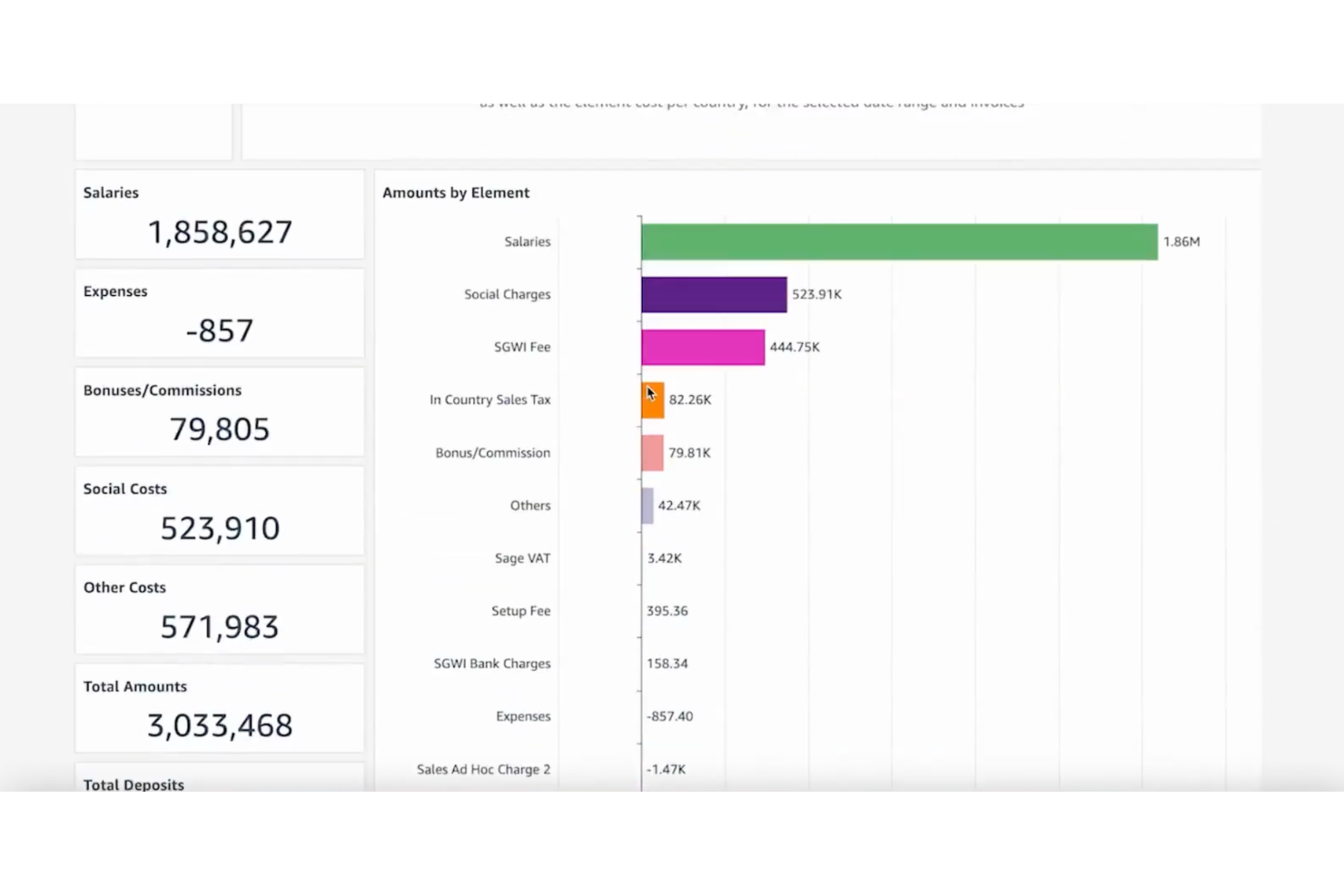This screenshot has width=1344, height=896.
Task: Select the Total Amounts card value 3,033,468
Action: [x=220, y=725]
